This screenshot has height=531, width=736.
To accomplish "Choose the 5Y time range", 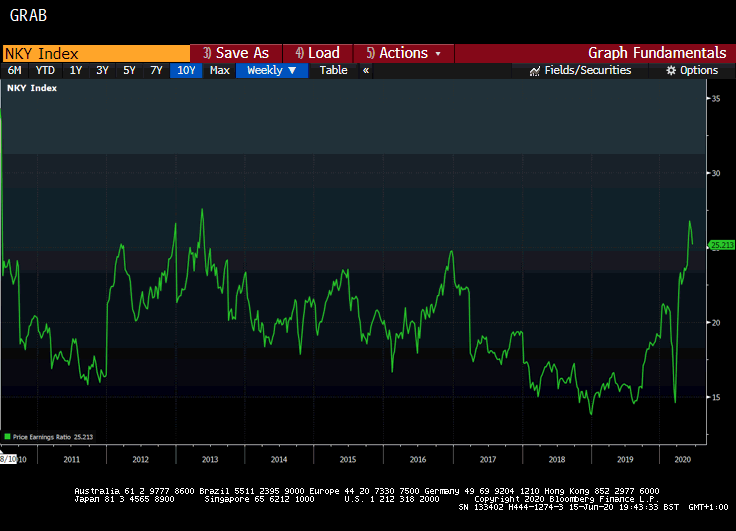I will point(130,70).
